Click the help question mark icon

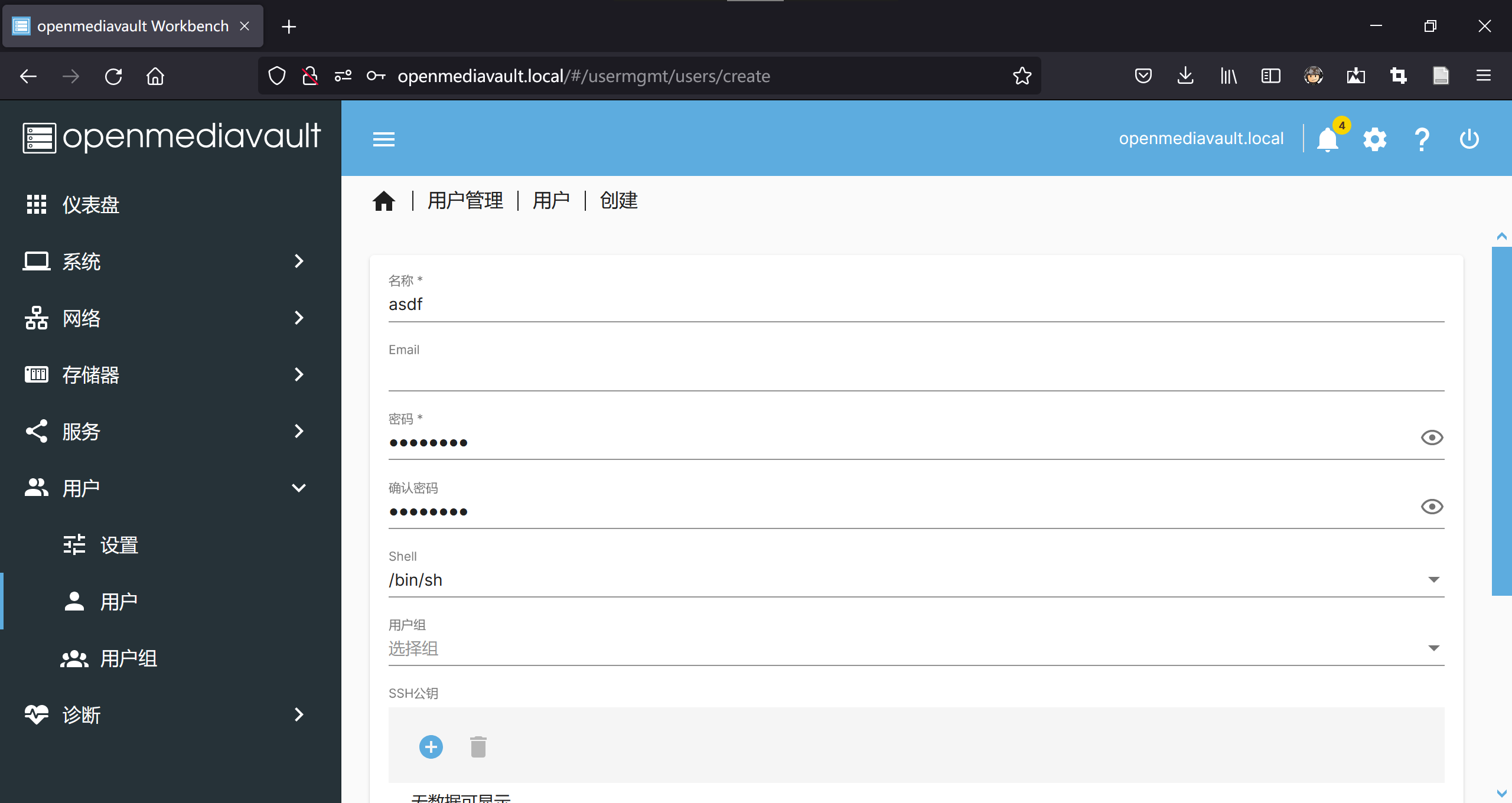click(1422, 139)
